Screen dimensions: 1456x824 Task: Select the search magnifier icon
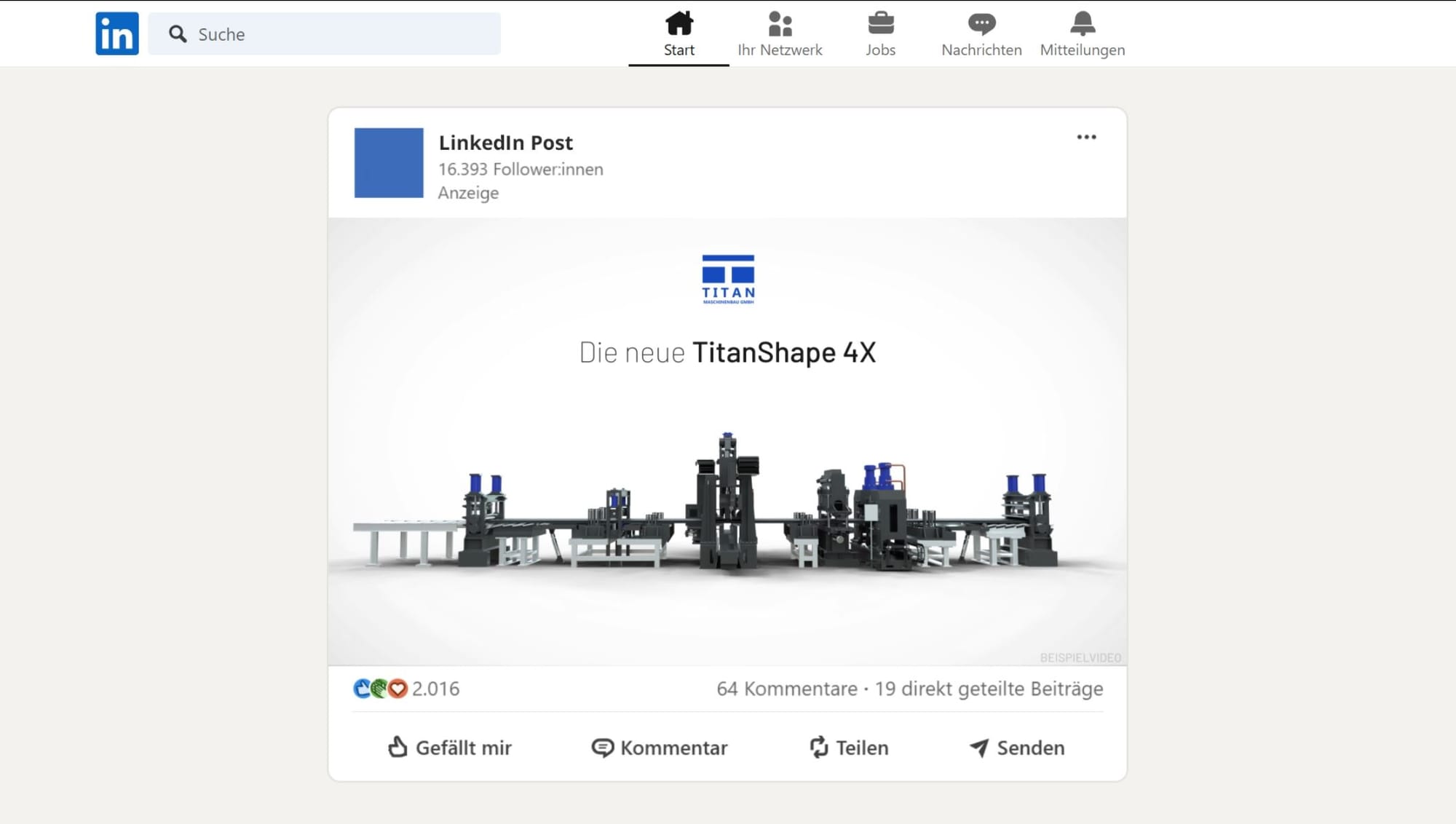[177, 33]
